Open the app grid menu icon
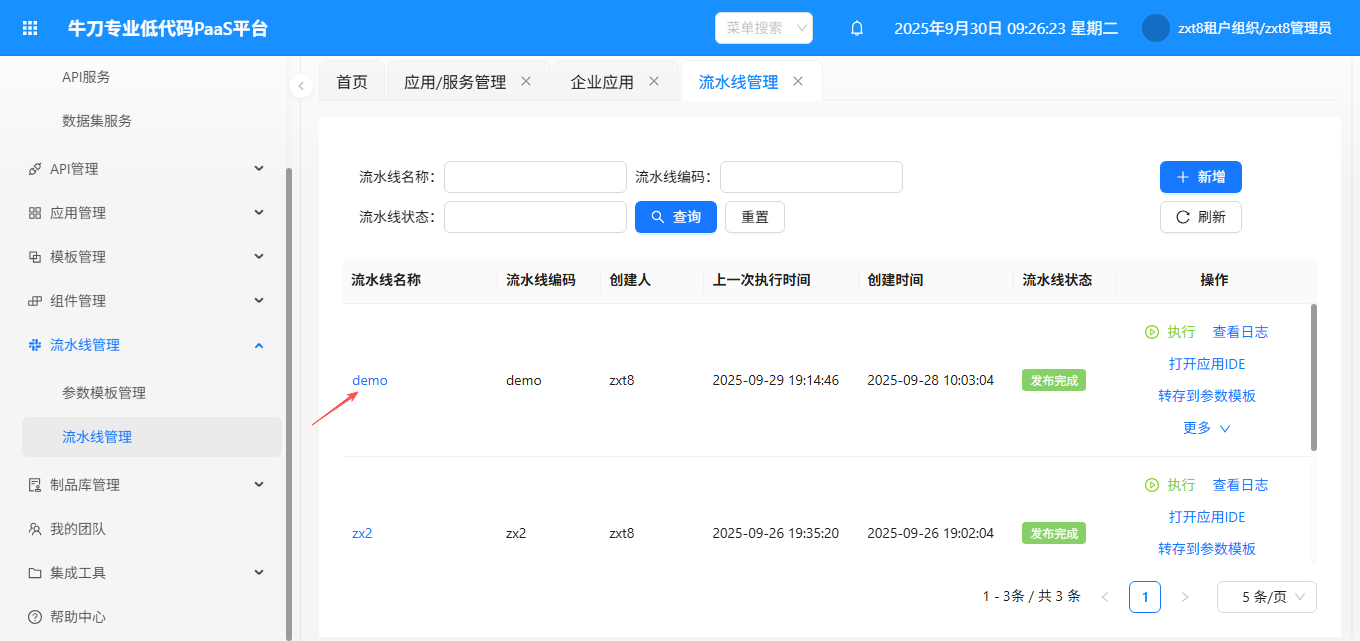1360x641 pixels. click(31, 28)
